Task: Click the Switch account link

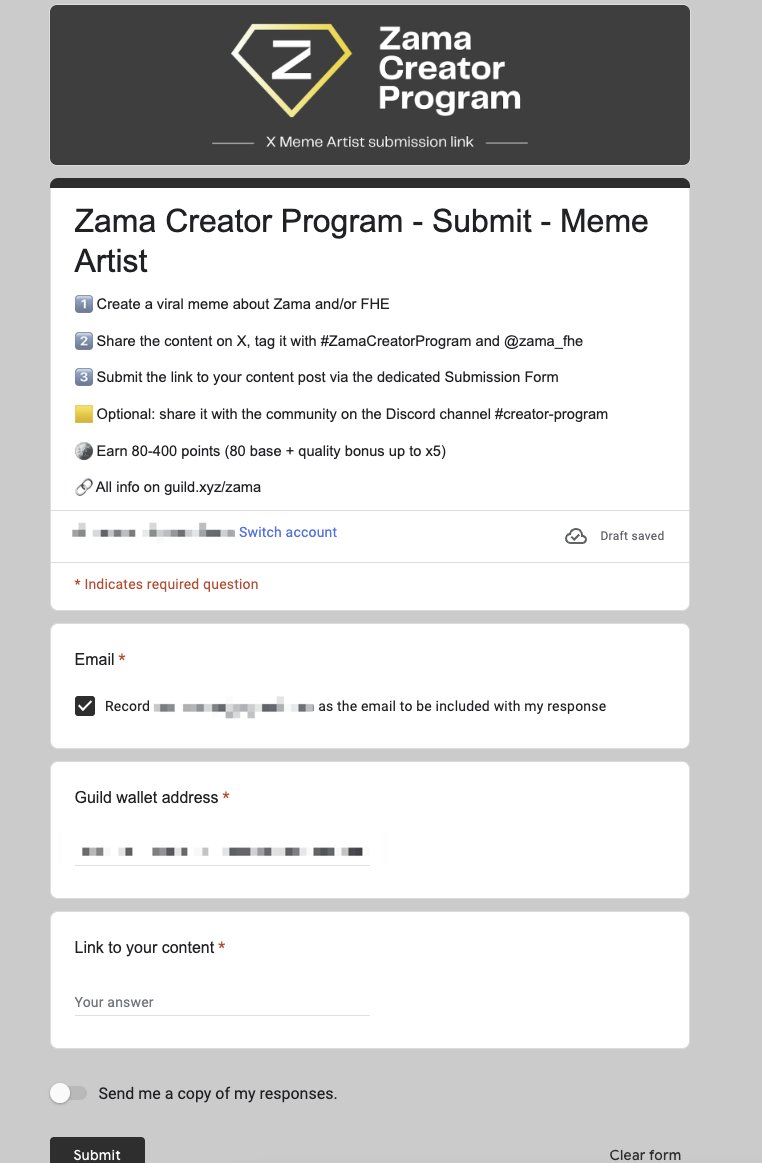Action: [x=288, y=532]
